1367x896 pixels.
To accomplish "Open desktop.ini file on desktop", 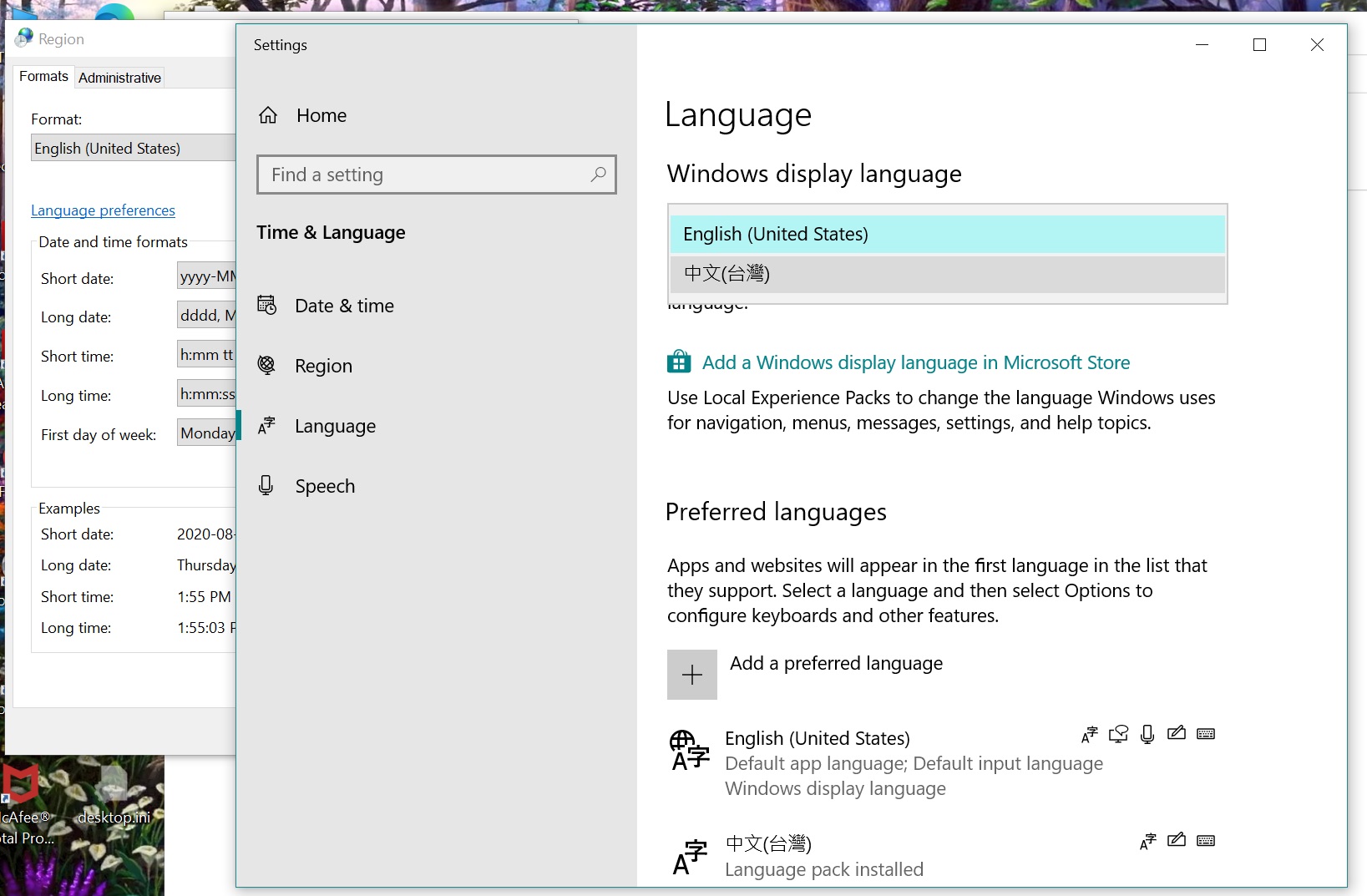I will pos(113,793).
